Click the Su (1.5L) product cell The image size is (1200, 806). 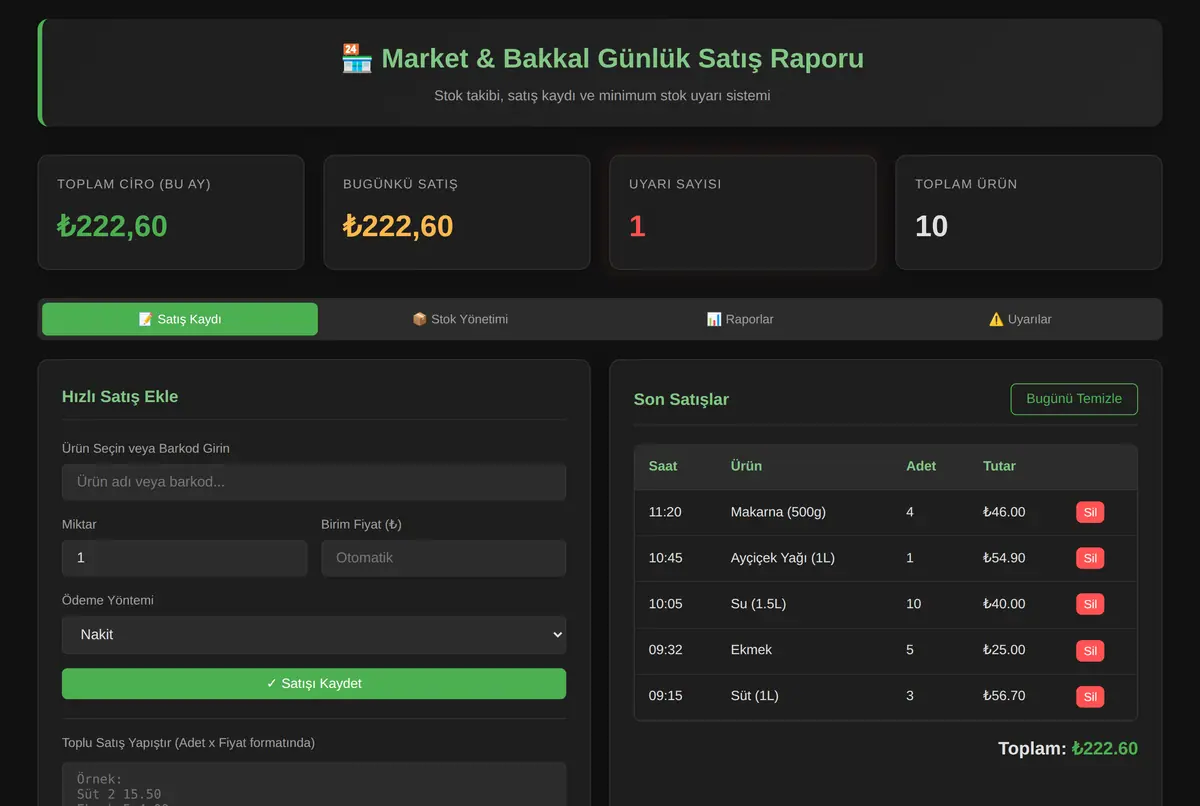(x=758, y=604)
